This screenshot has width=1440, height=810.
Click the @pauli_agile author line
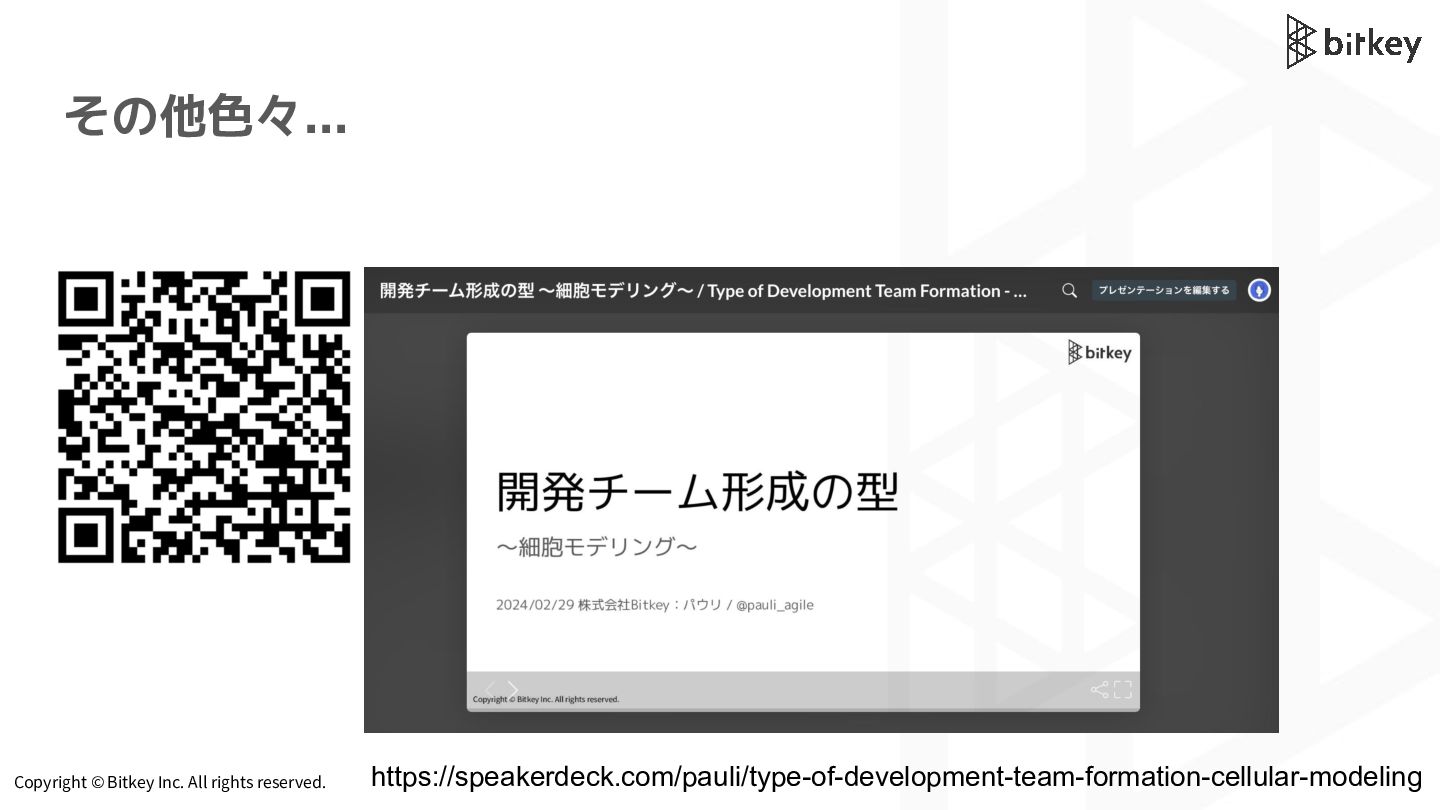[655, 605]
